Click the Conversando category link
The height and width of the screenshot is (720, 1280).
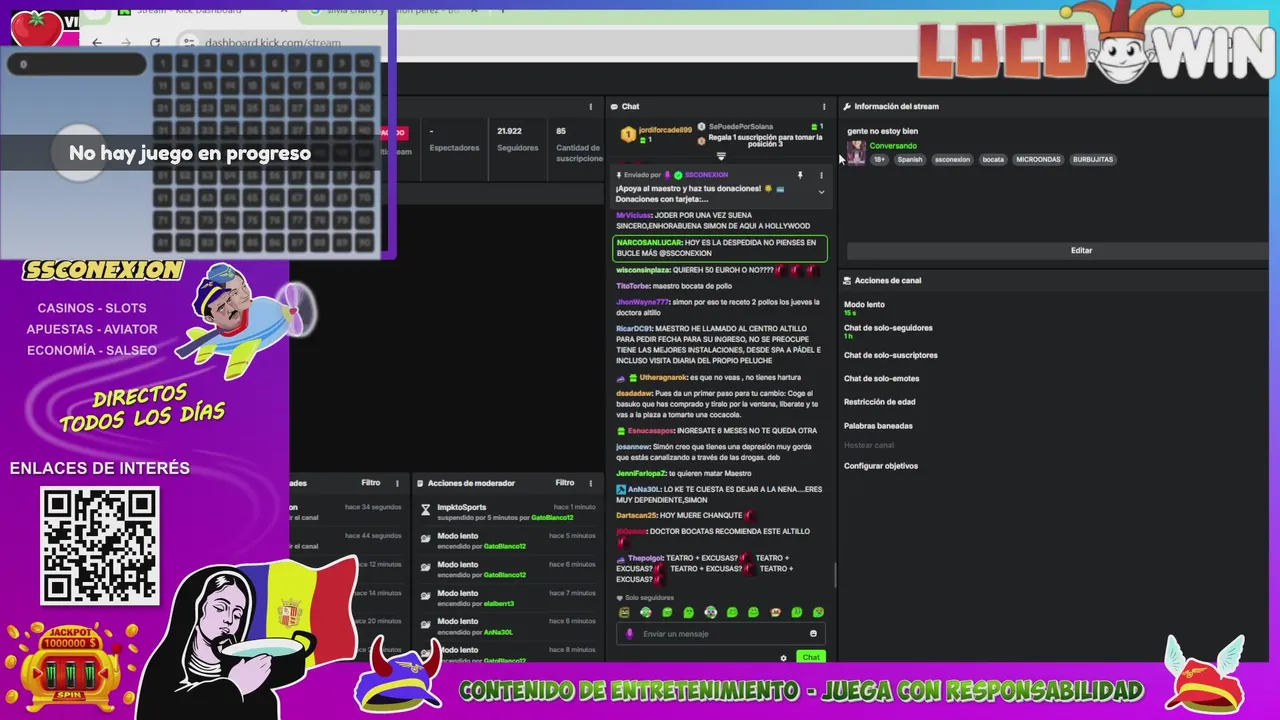893,146
